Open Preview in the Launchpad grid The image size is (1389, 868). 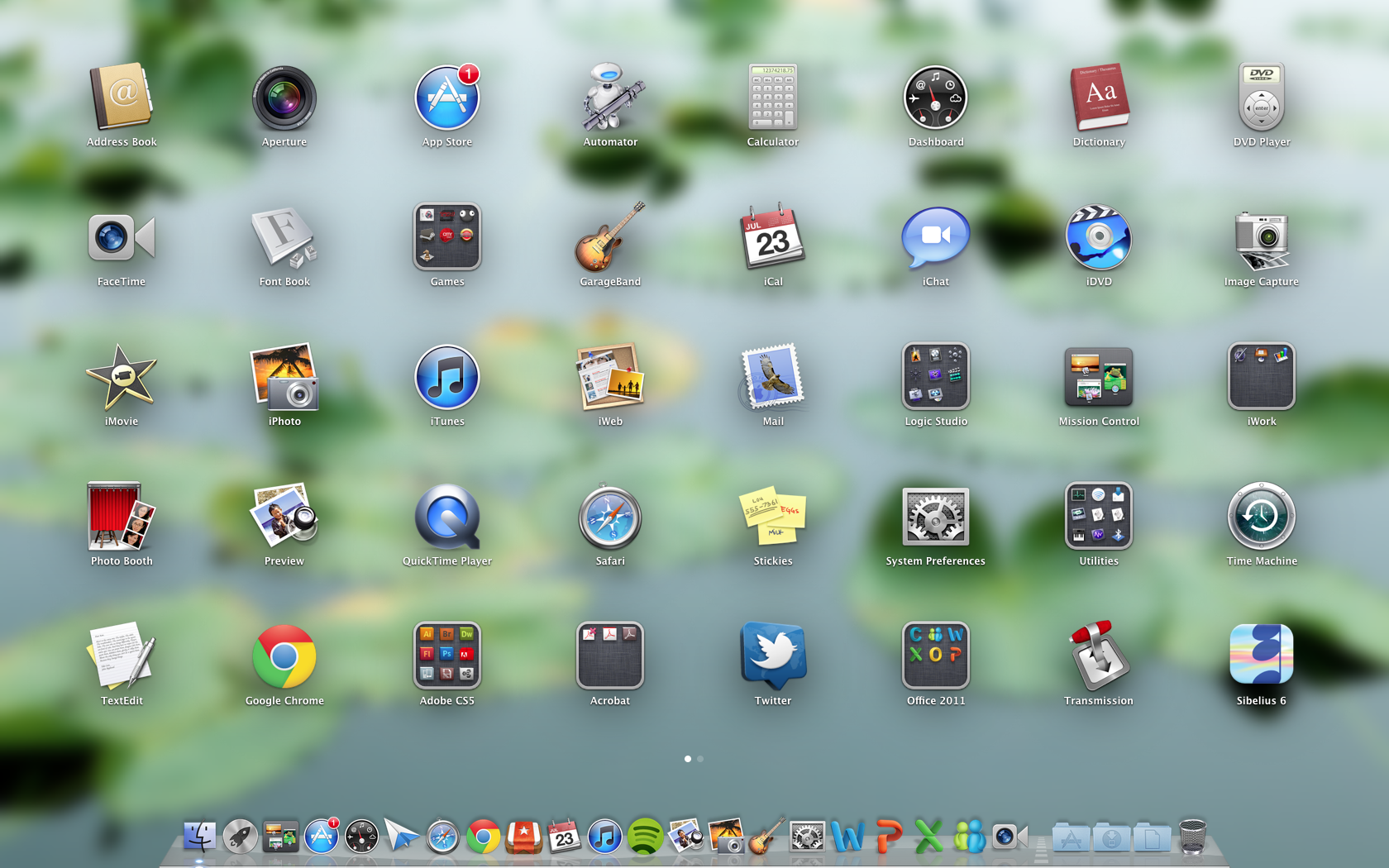point(284,517)
